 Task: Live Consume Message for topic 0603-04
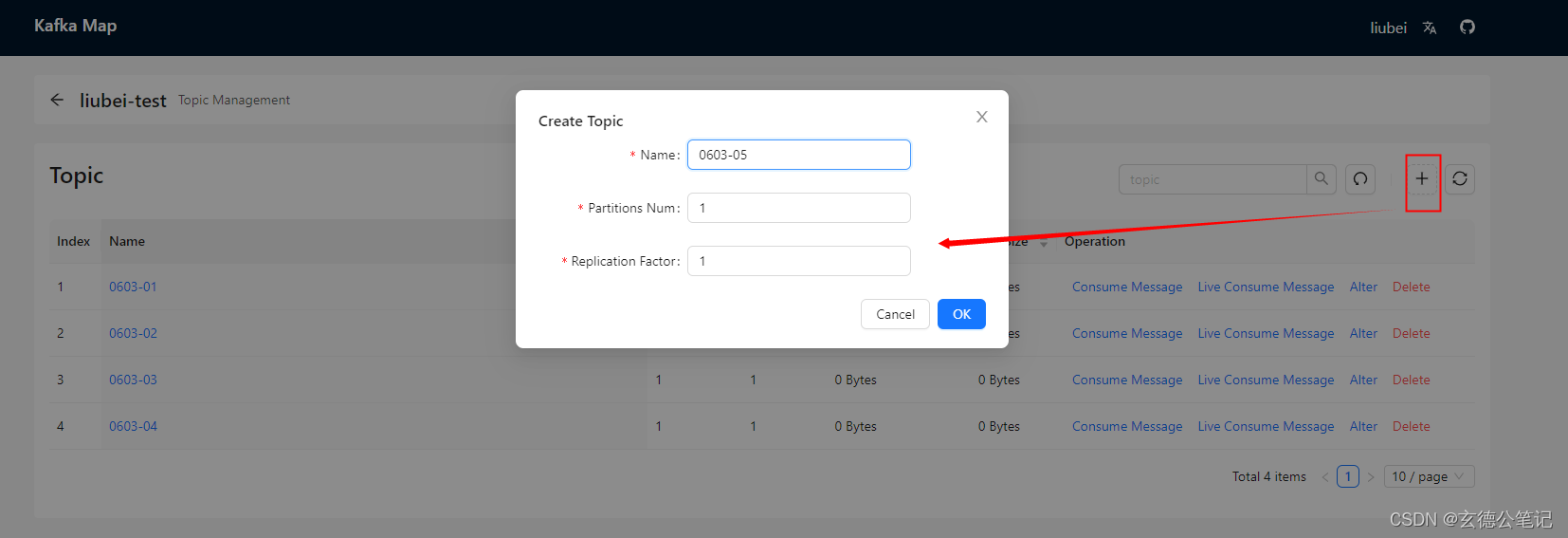tap(1266, 426)
